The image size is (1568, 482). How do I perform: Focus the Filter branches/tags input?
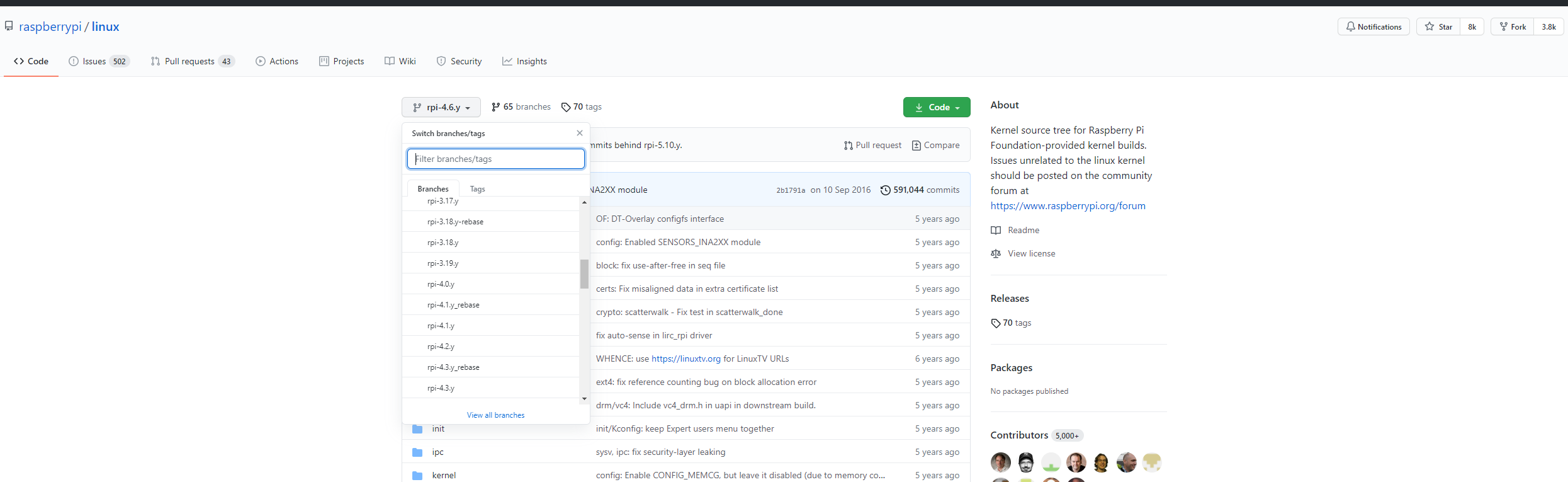point(496,159)
